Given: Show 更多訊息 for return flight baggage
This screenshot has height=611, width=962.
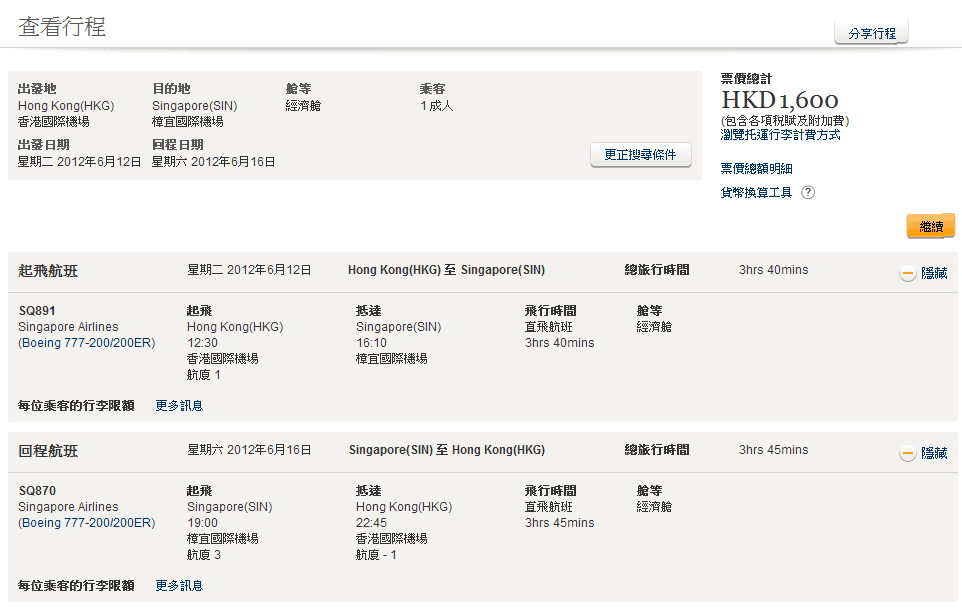Looking at the screenshot, I should tap(179, 586).
